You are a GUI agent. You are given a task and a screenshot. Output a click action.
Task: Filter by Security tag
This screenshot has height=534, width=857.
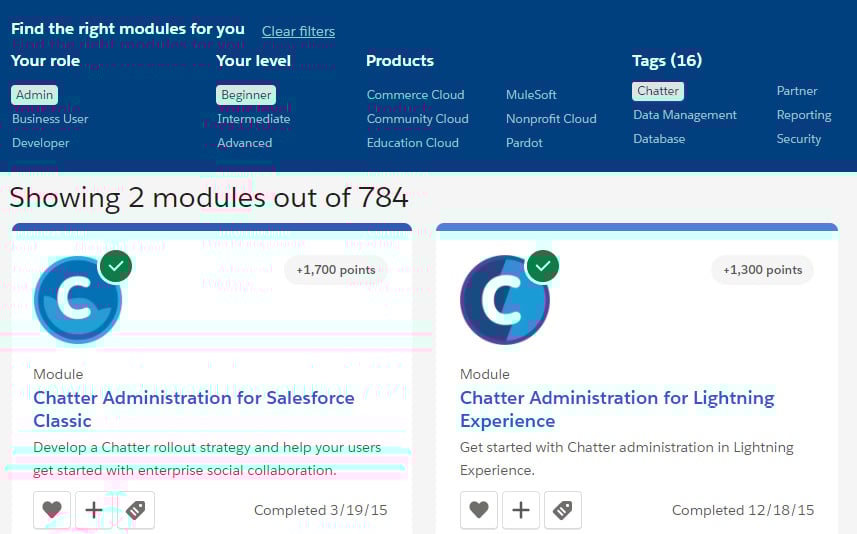pos(799,139)
